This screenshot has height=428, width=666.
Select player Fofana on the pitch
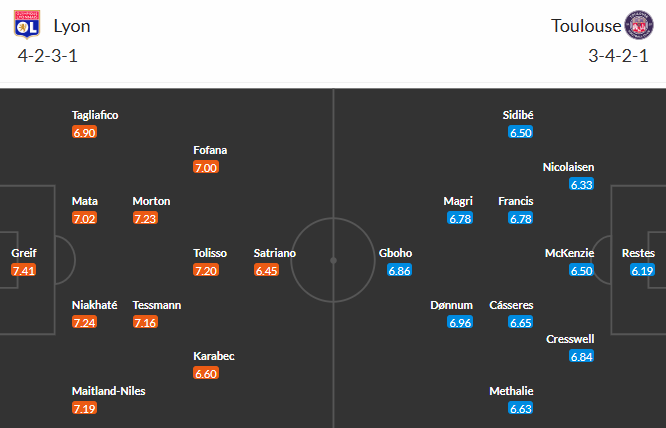pyautogui.click(x=210, y=150)
